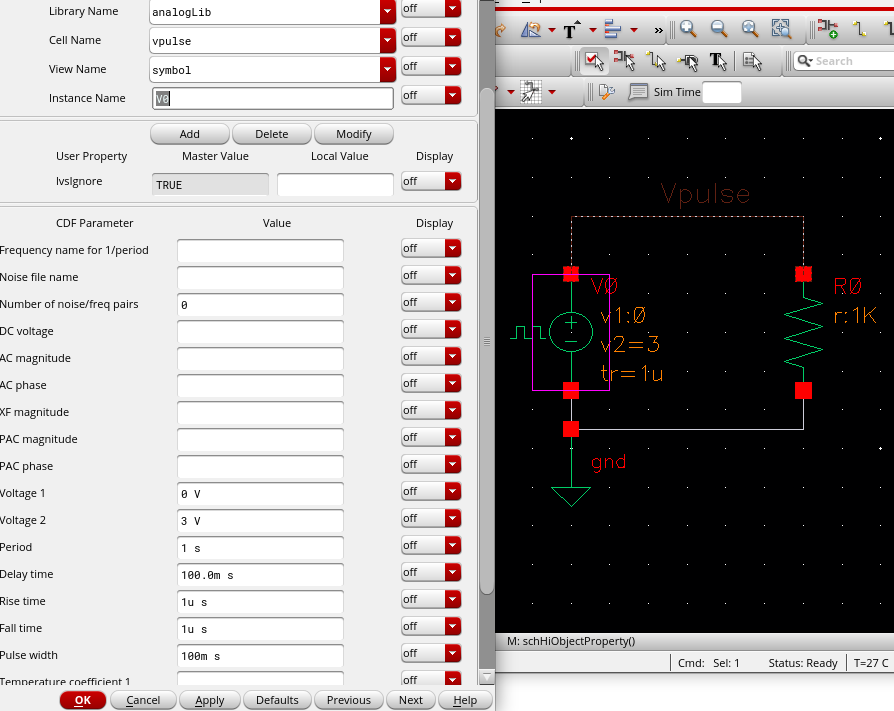Toggle the text label selection filter icon
This screenshot has width=894, height=711.
point(718,60)
